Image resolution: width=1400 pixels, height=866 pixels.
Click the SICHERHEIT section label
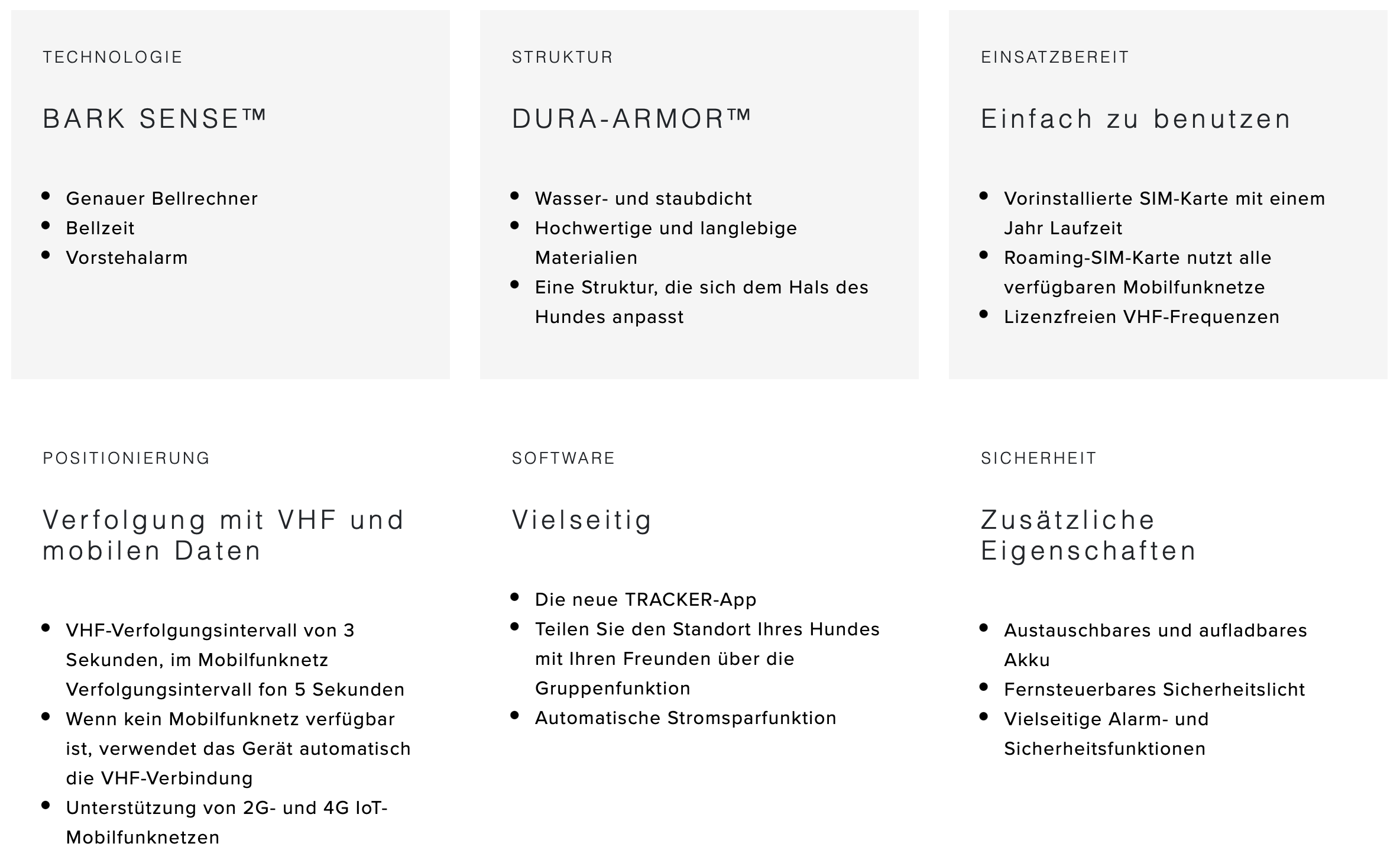[1039, 458]
